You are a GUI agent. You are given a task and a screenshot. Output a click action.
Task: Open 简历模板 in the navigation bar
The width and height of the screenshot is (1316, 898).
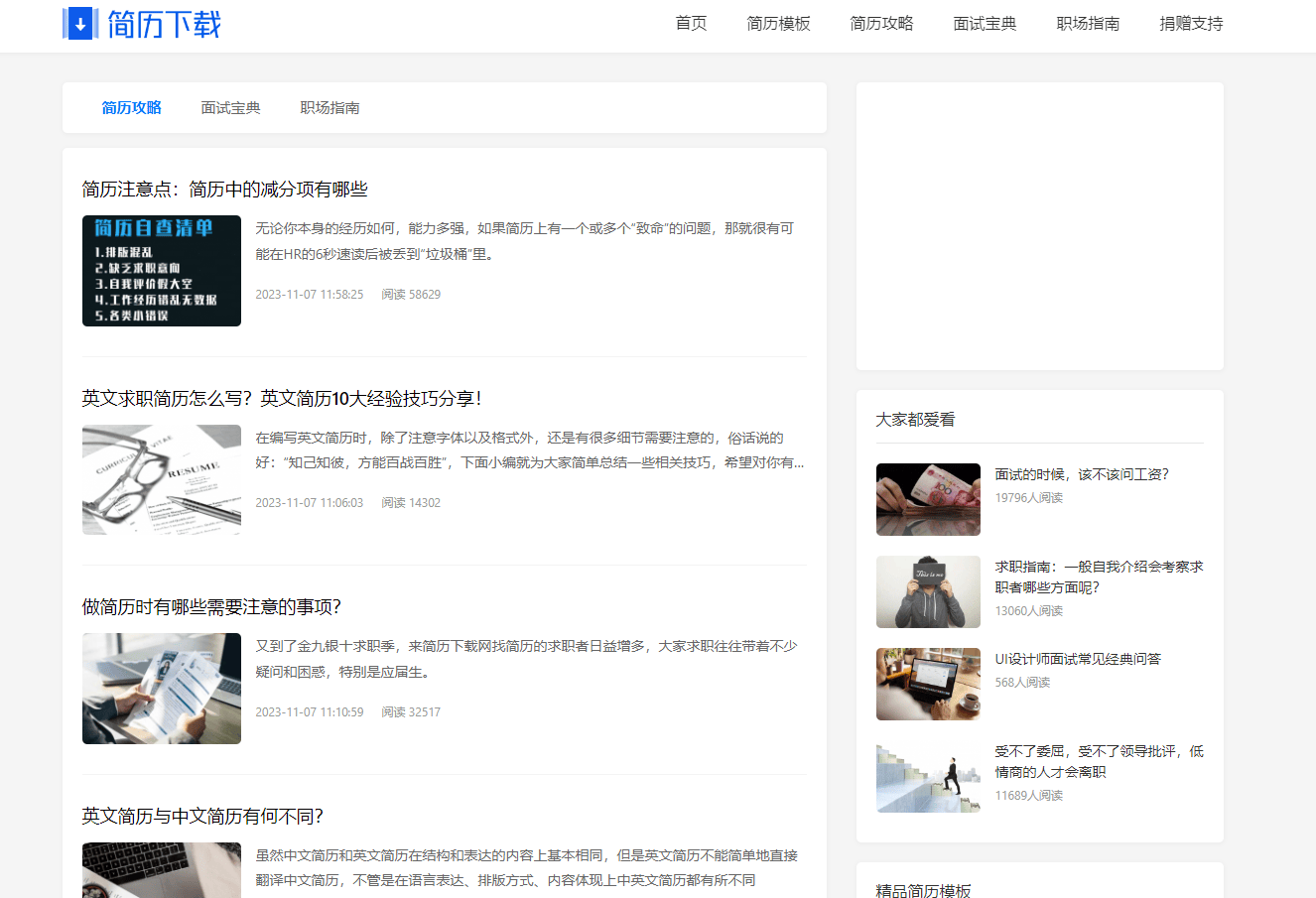pos(779,24)
